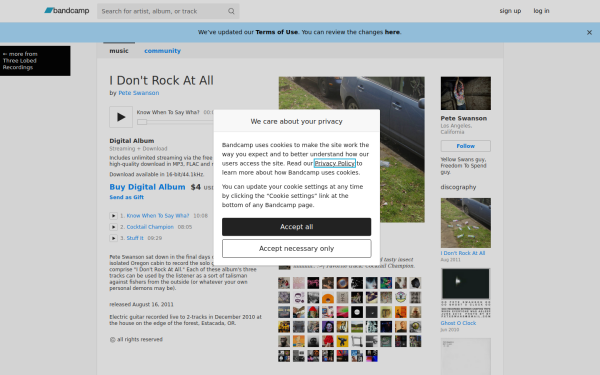Open I Don't Rock At All discography link

tap(463, 253)
